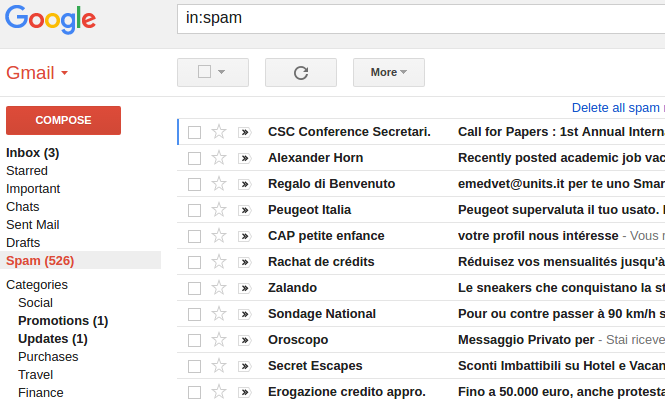
Task: Open the Finance category
Action: [x=41, y=393]
